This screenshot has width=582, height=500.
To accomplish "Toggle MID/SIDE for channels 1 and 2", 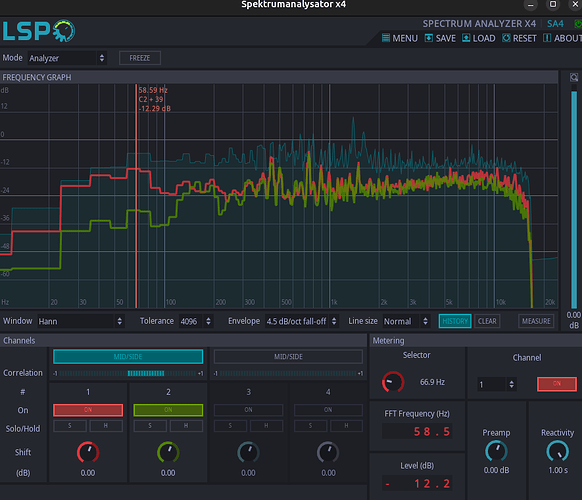I will pyautogui.click(x=128, y=357).
